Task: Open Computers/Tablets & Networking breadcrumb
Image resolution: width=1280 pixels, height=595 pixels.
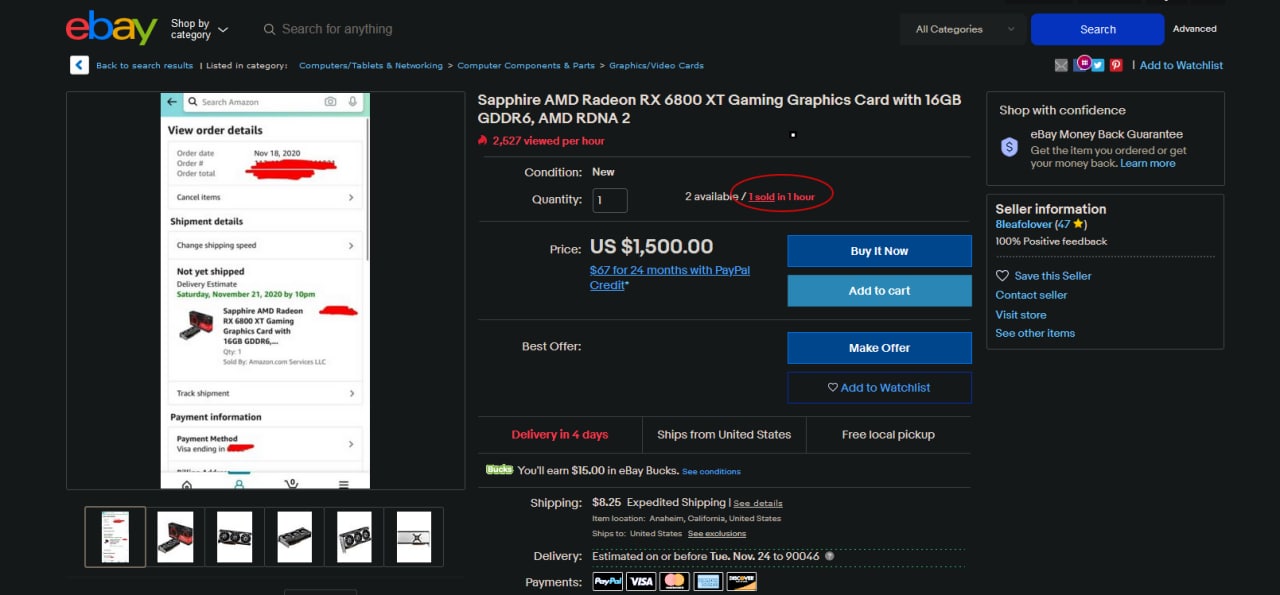Action: (x=371, y=65)
